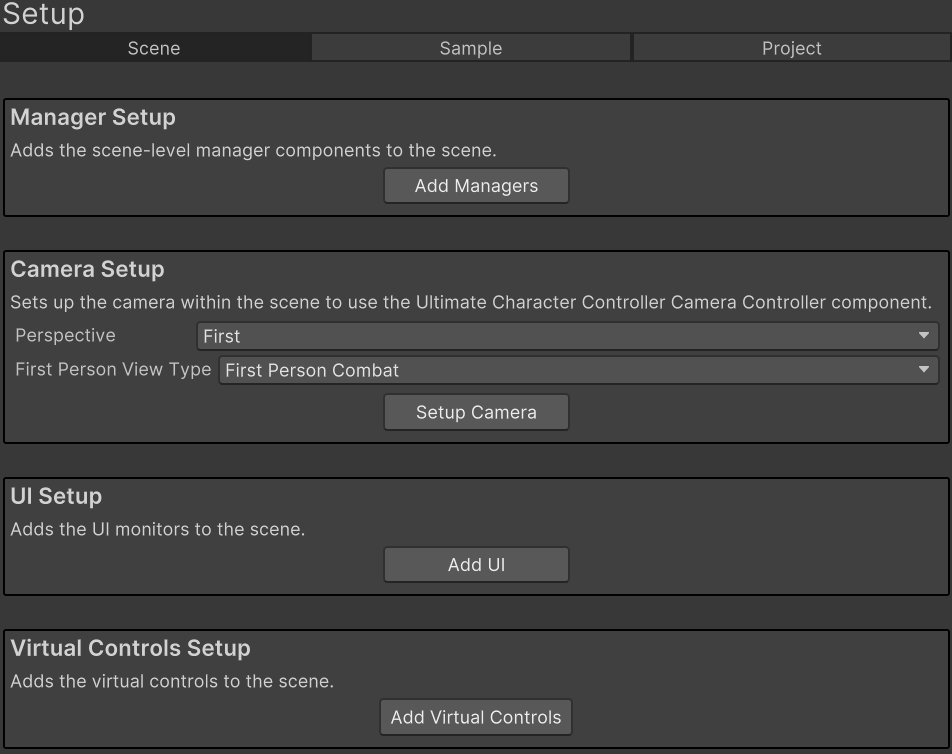Select the Manager Setup heading
The image size is (952, 754).
(93, 118)
